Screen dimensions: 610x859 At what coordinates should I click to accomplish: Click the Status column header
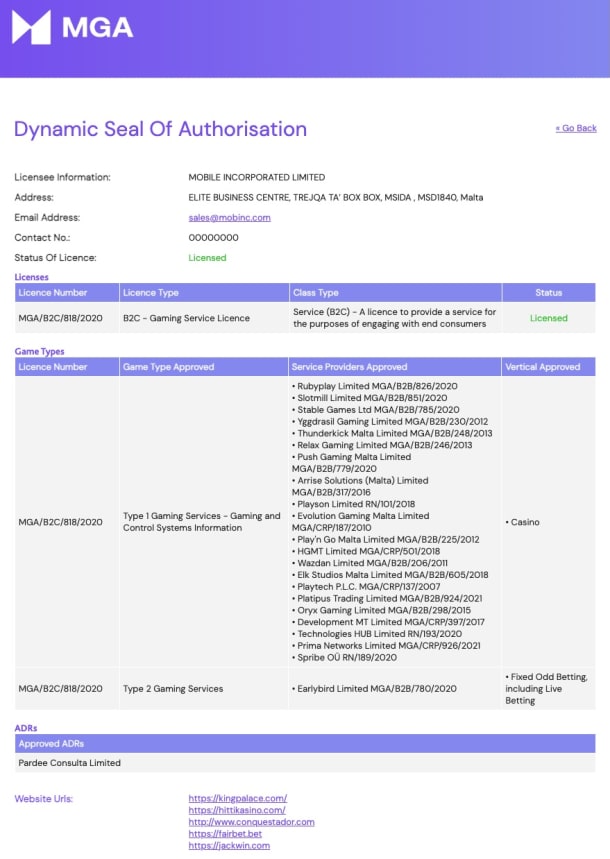pyautogui.click(x=549, y=293)
